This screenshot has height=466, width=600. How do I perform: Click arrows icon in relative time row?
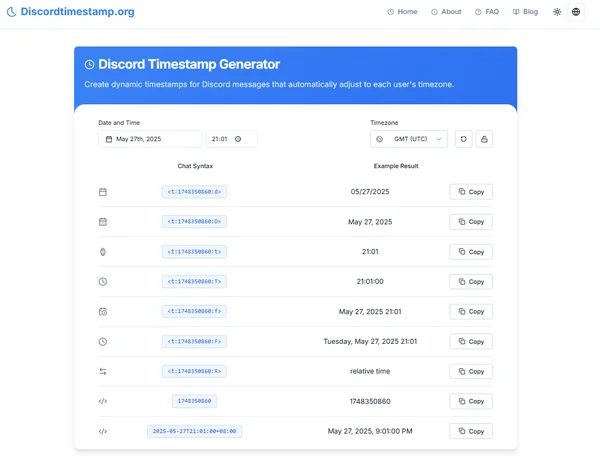click(x=103, y=371)
